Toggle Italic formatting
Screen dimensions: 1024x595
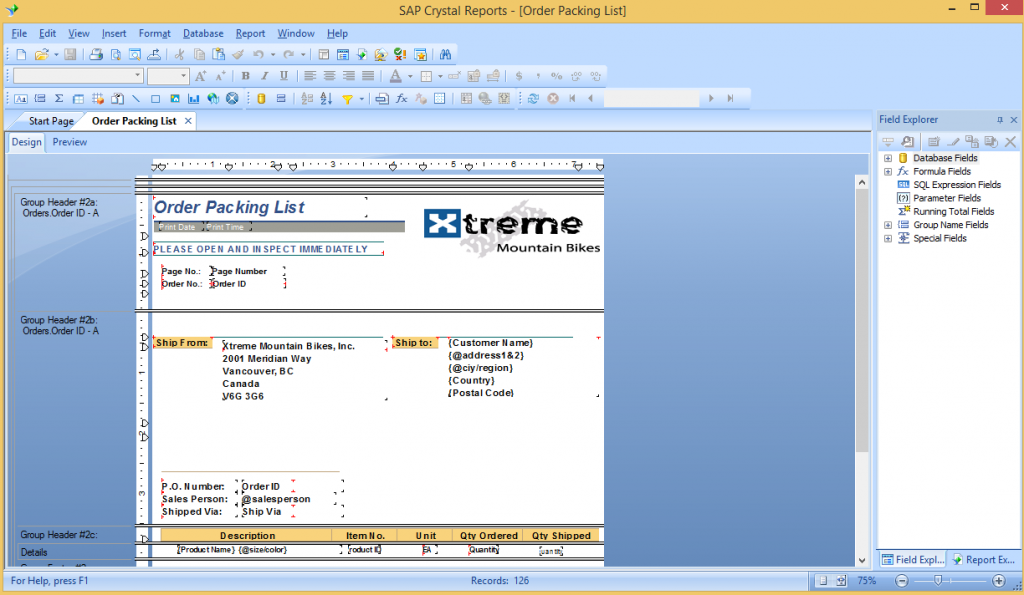264,76
